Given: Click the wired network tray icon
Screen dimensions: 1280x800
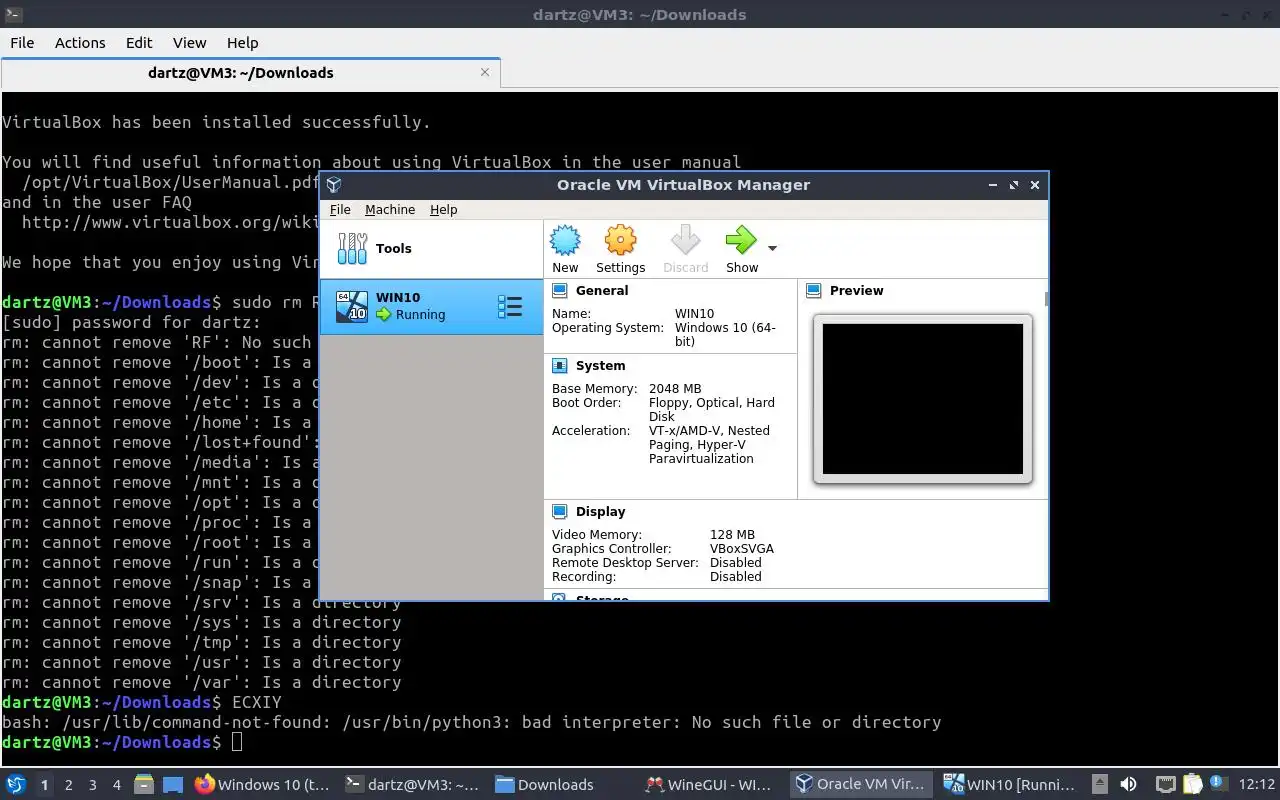Looking at the screenshot, I should 1165,785.
